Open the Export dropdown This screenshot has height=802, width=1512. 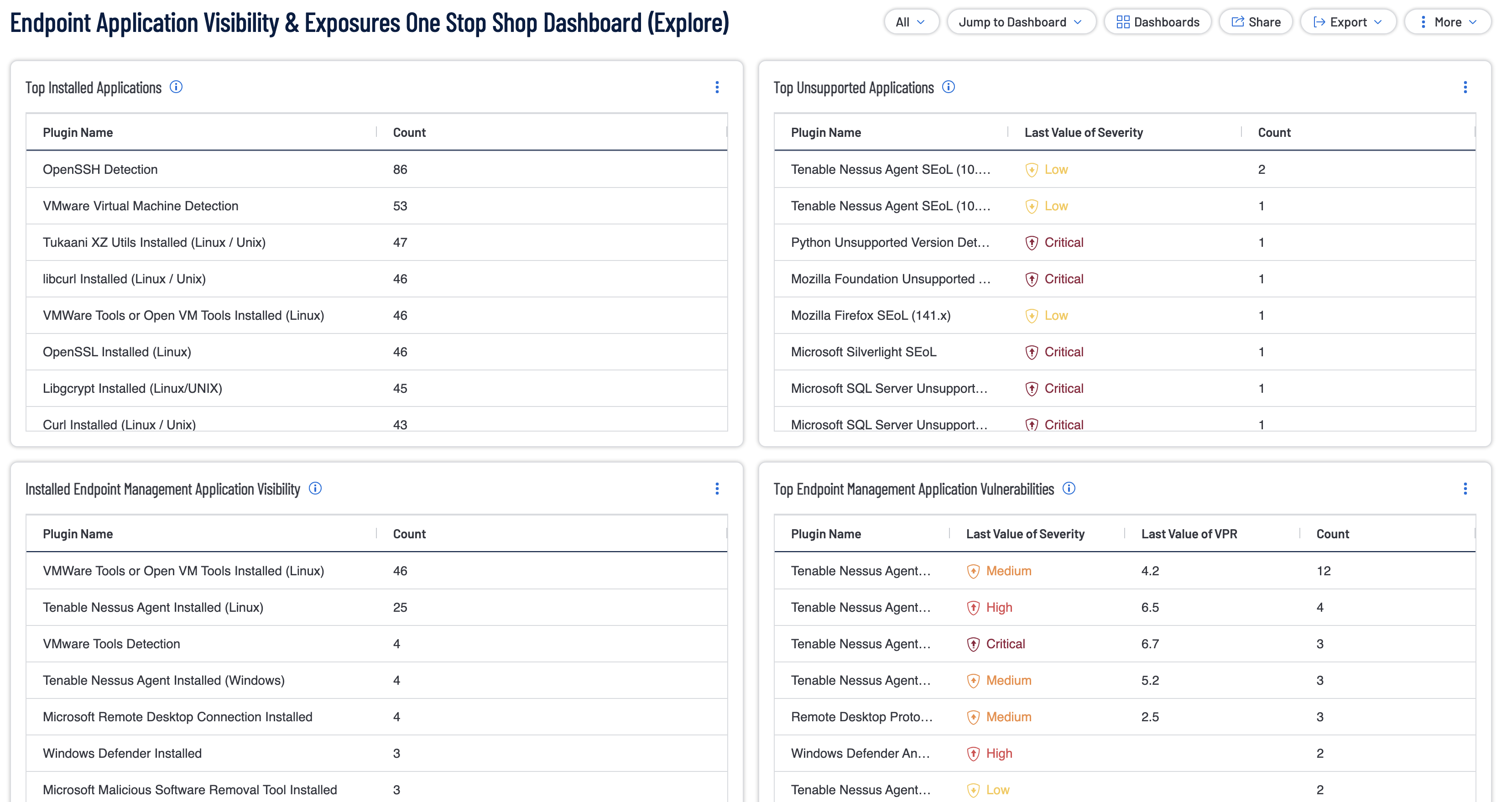click(1348, 22)
